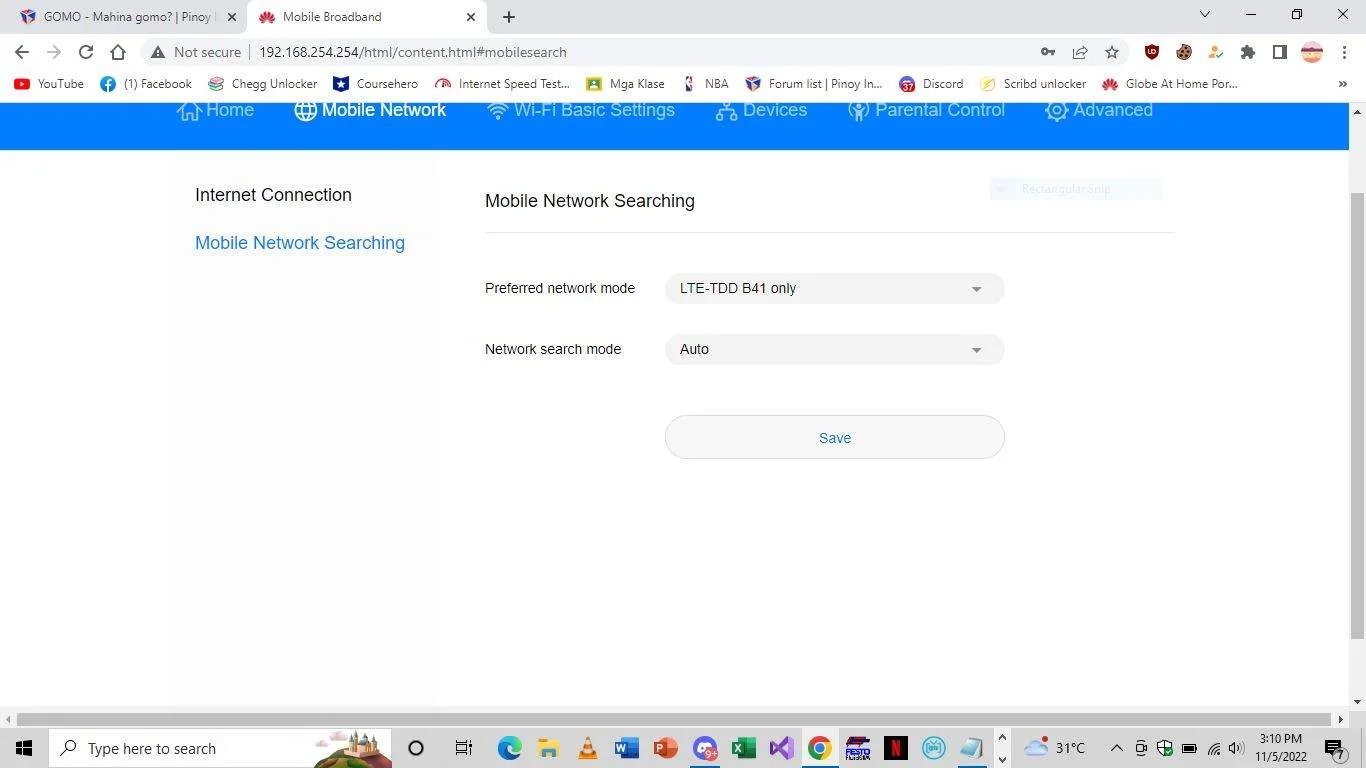Open the Chrome profile avatar

pyautogui.click(x=1312, y=52)
